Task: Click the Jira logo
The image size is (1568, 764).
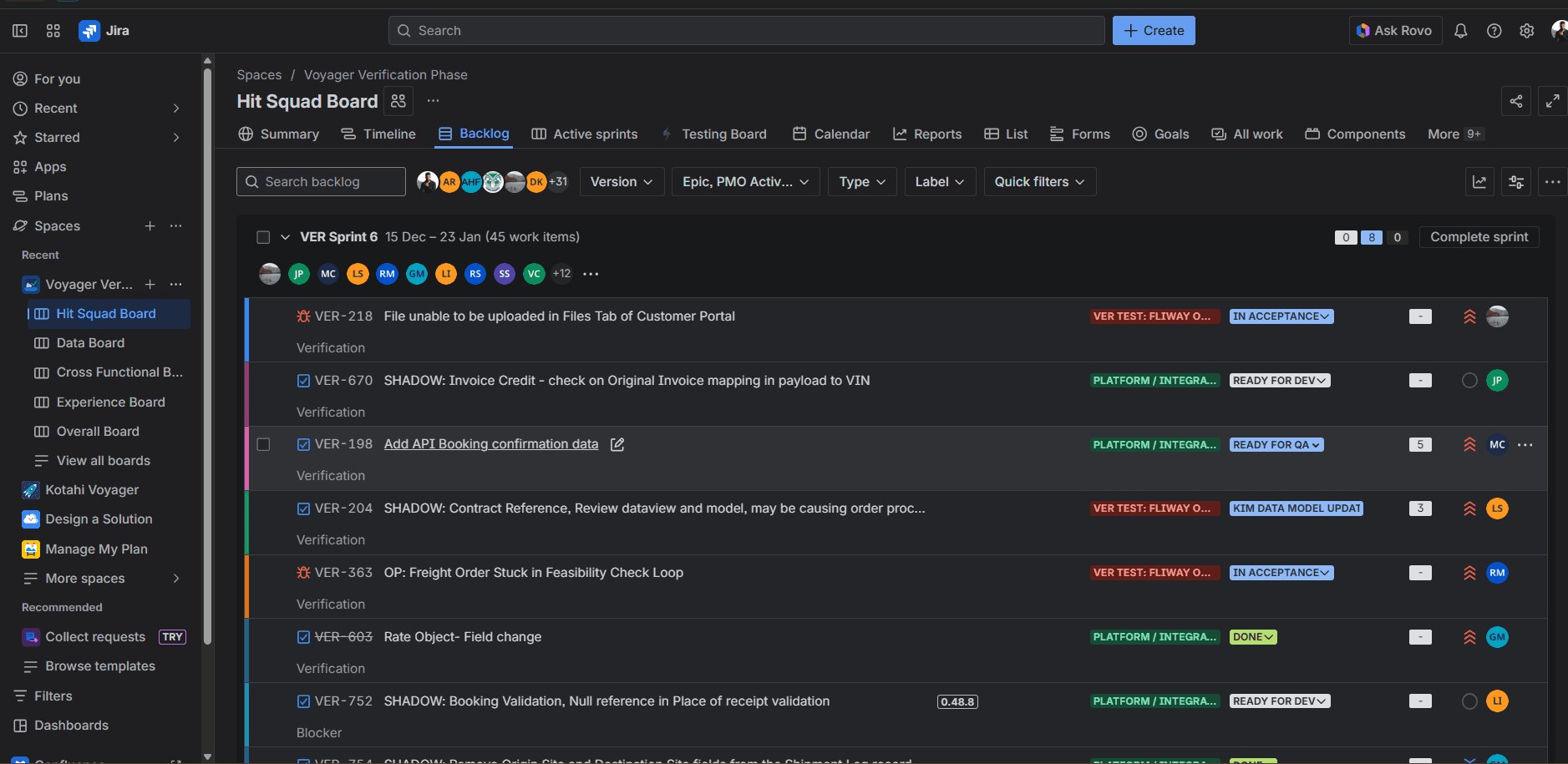Action: pyautogui.click(x=104, y=31)
